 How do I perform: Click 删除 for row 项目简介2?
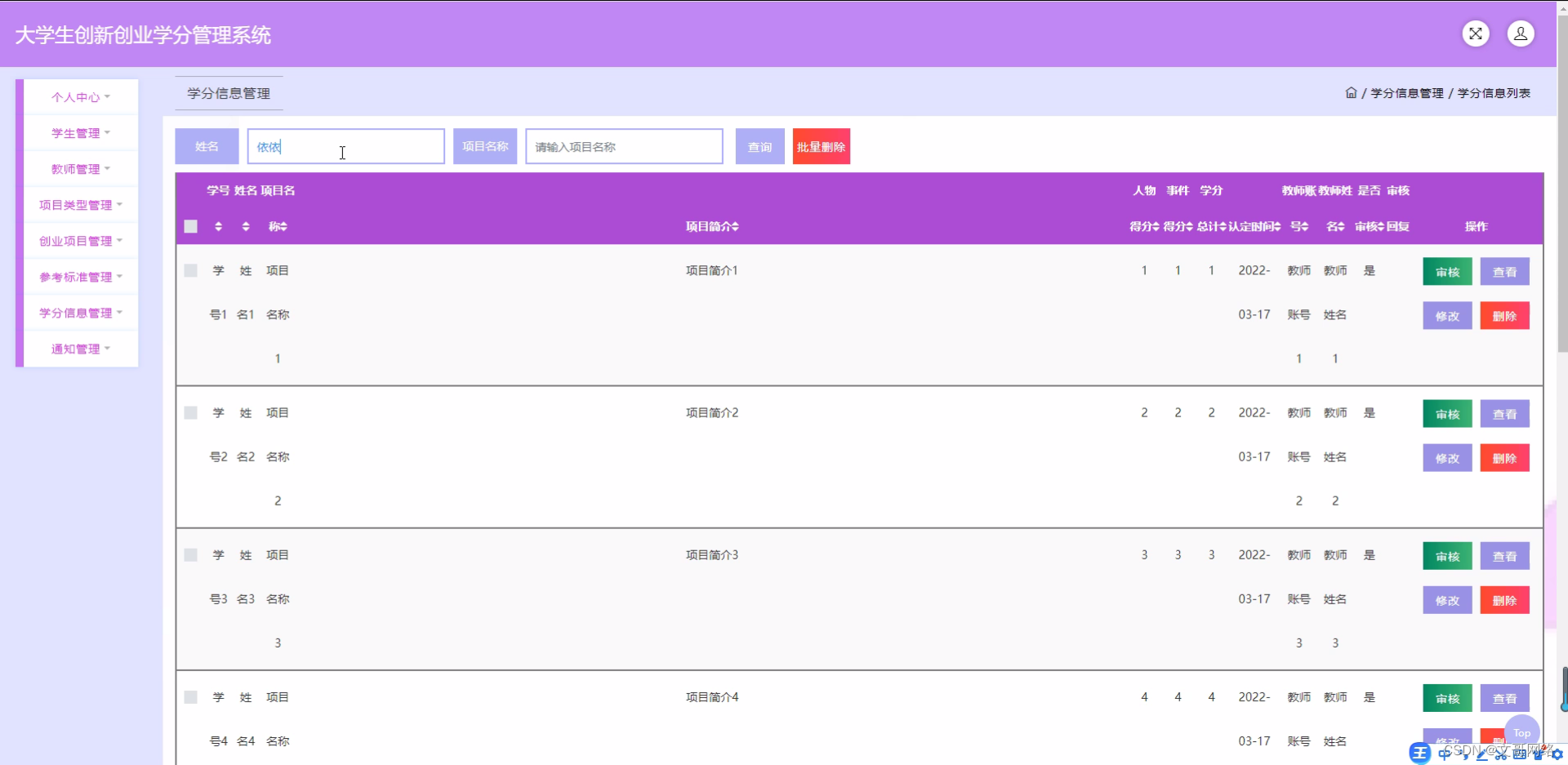pos(1504,458)
